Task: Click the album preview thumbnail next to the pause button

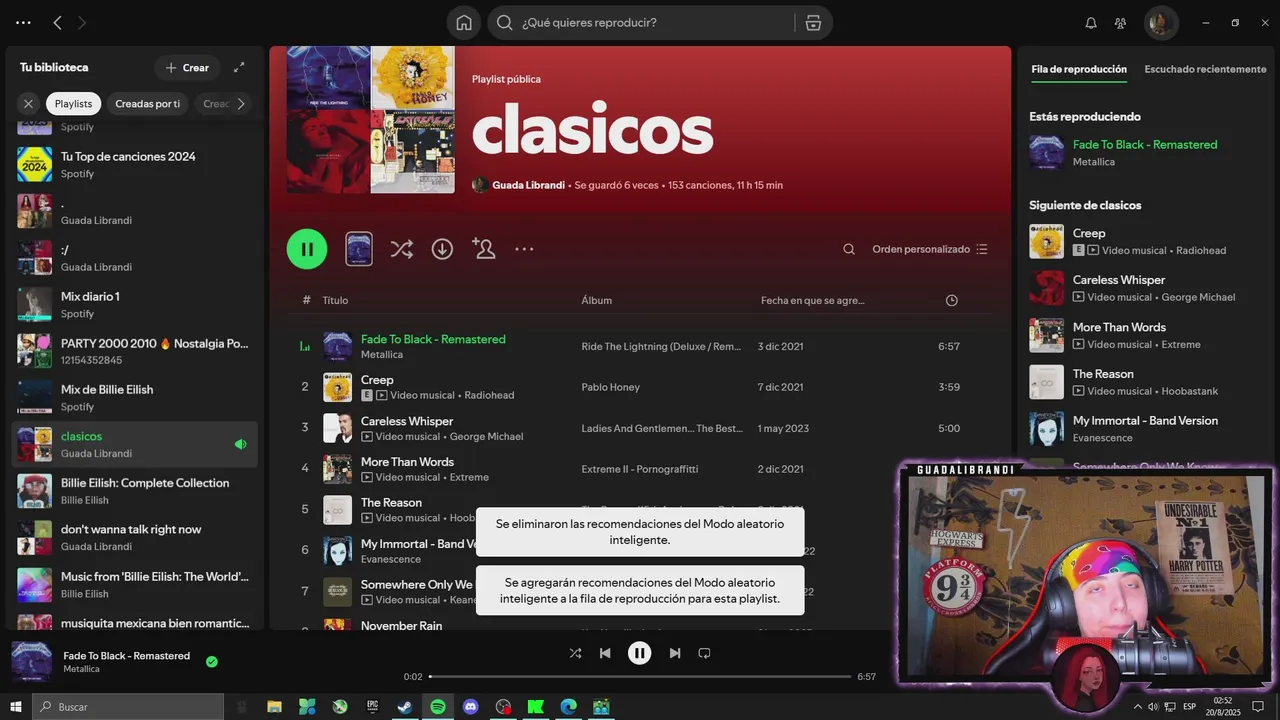Action: (x=359, y=249)
